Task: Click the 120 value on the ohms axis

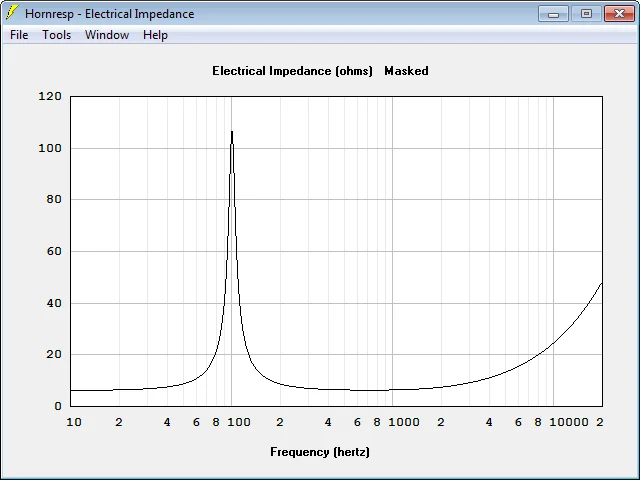Action: [50, 96]
